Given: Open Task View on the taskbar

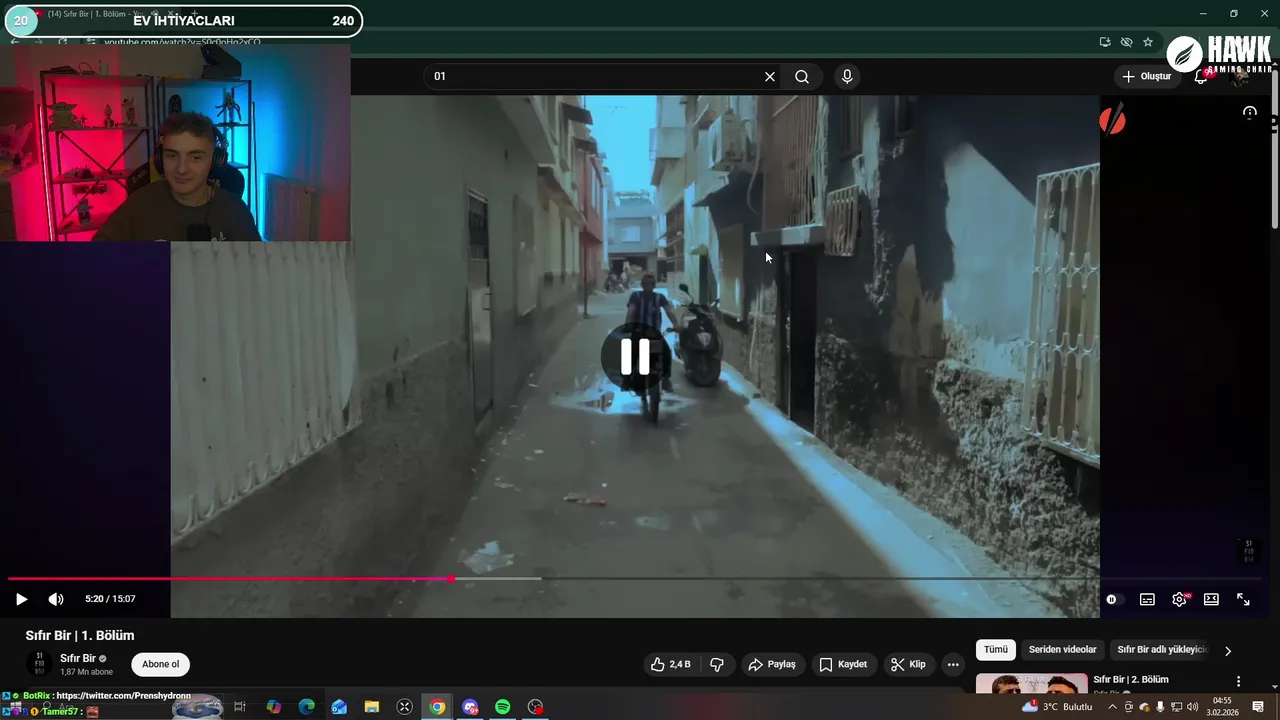Looking at the screenshot, I should [240, 707].
